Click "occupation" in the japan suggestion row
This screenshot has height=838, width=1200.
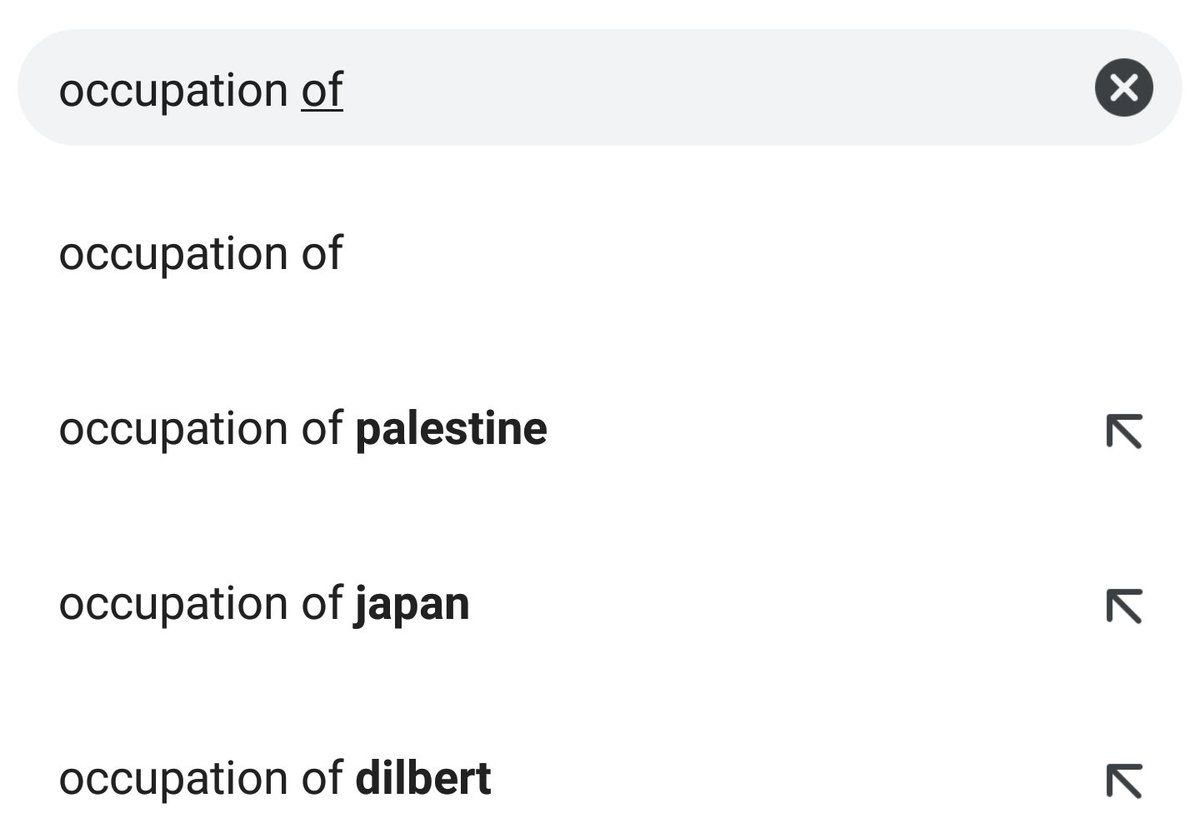173,606
